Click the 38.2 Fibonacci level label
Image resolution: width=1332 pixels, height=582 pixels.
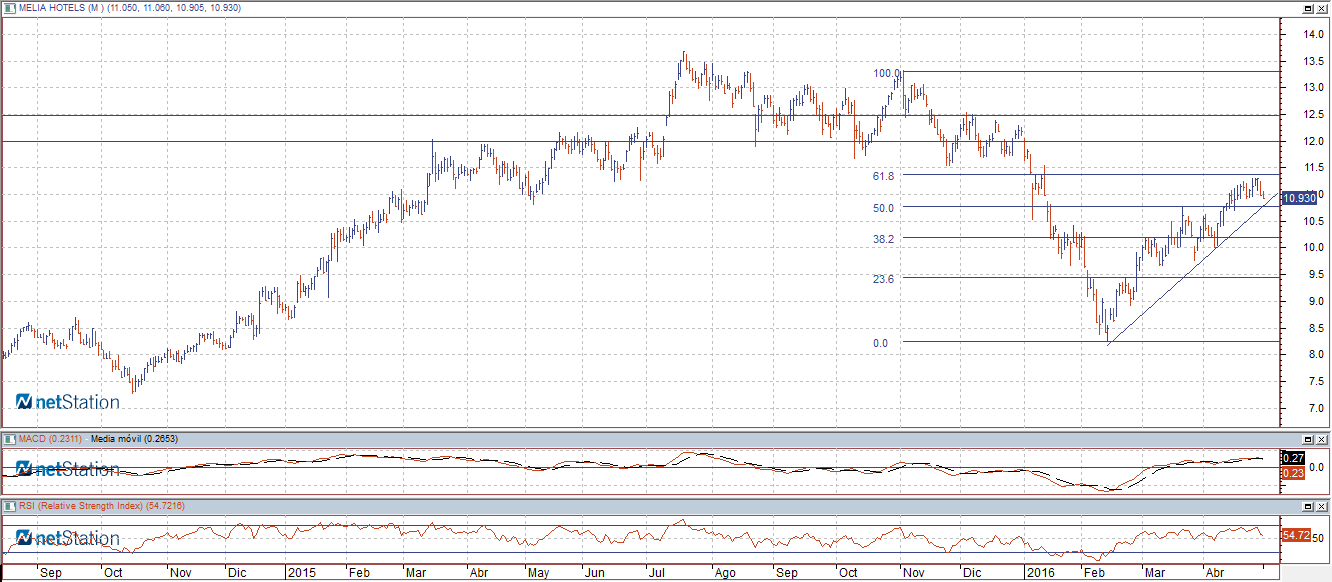pyautogui.click(x=882, y=239)
